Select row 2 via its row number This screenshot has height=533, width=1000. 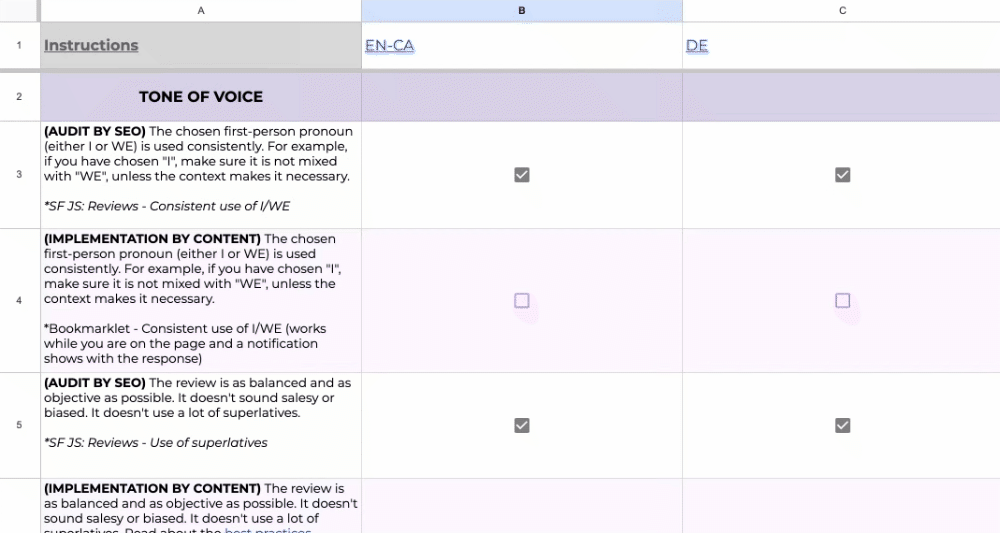19,97
